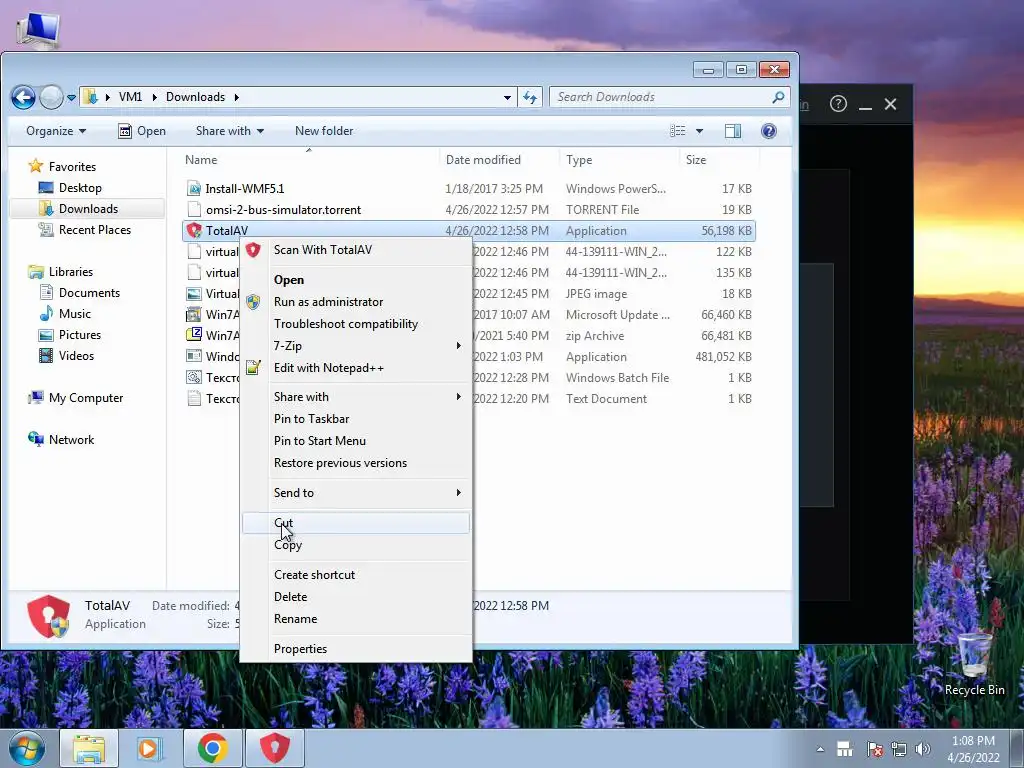This screenshot has width=1024, height=768.
Task: Sort by the Name column header
Action: pos(201,160)
